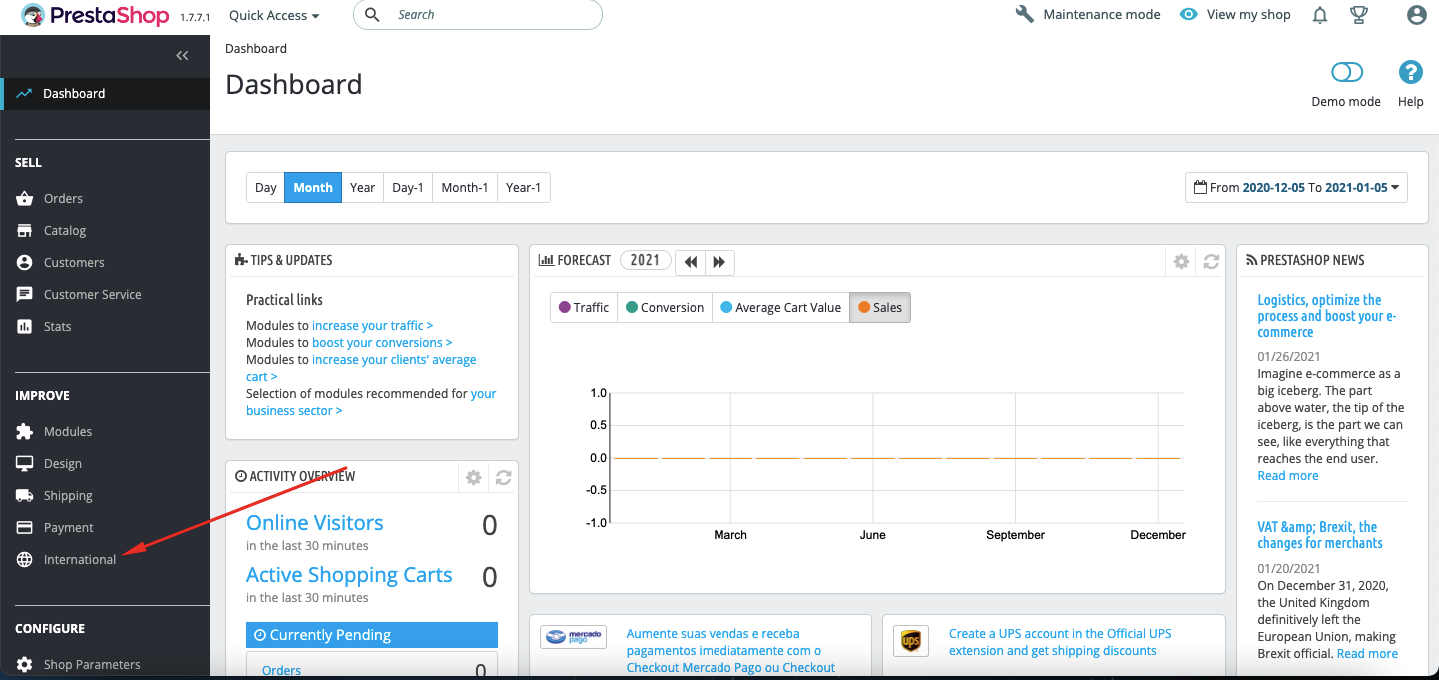Image resolution: width=1439 pixels, height=680 pixels.
Task: Open the Quick Access dropdown
Action: 274,15
